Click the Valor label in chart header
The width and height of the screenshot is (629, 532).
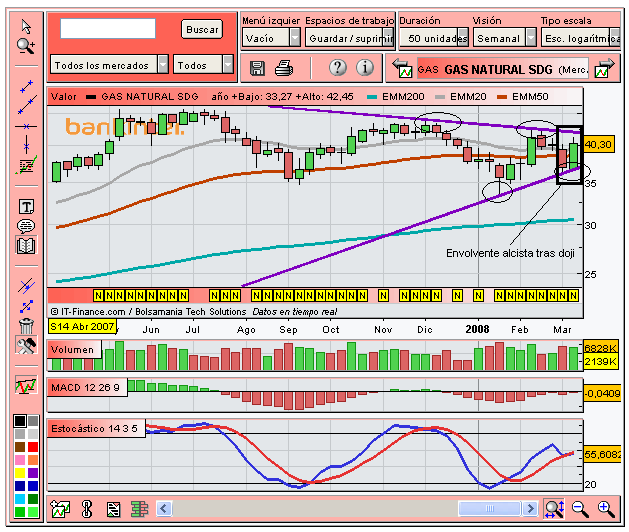point(64,97)
